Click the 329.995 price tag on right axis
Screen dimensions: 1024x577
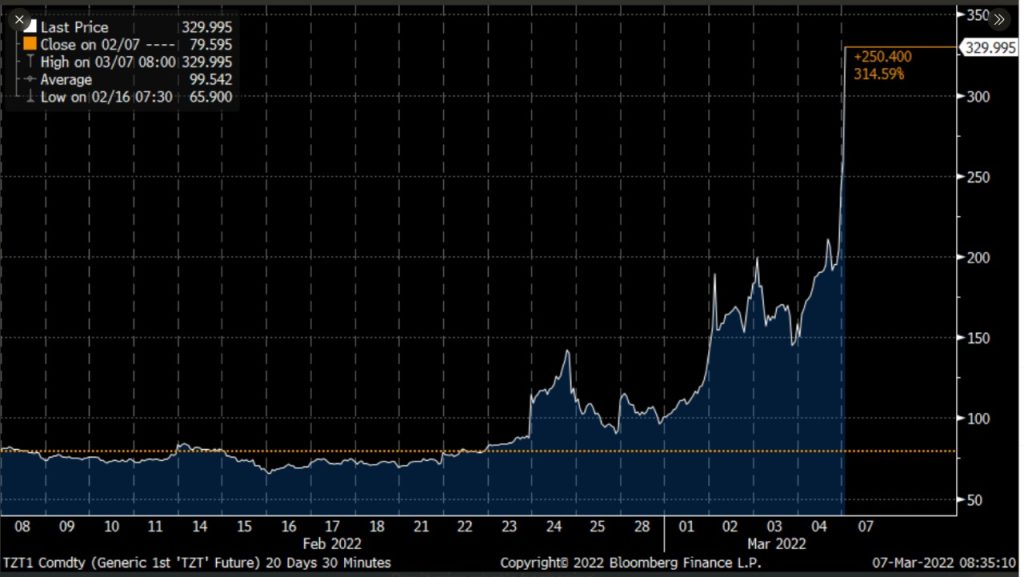(x=990, y=48)
